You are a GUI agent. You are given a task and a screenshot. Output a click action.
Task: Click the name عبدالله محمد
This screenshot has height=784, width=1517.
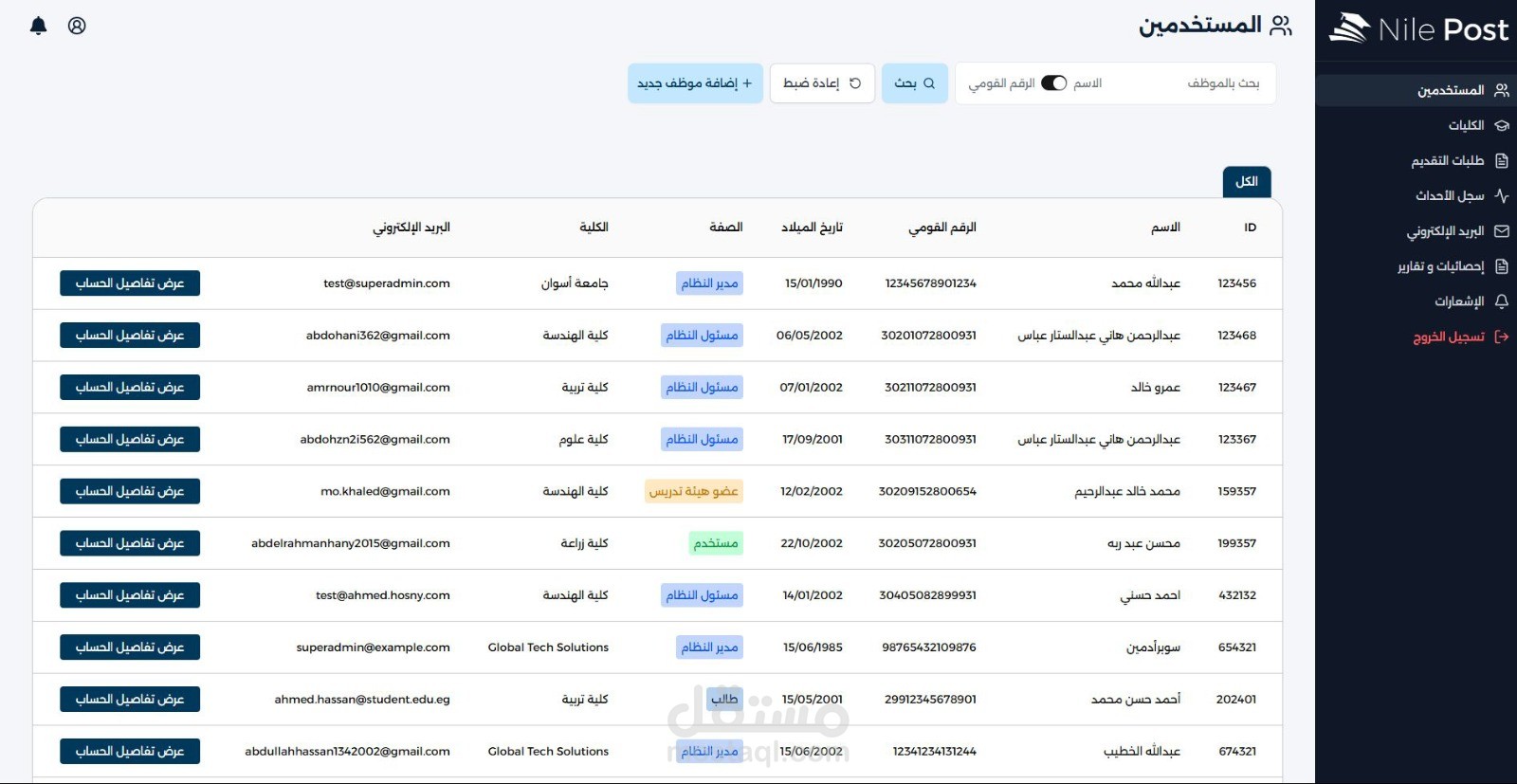(1146, 283)
